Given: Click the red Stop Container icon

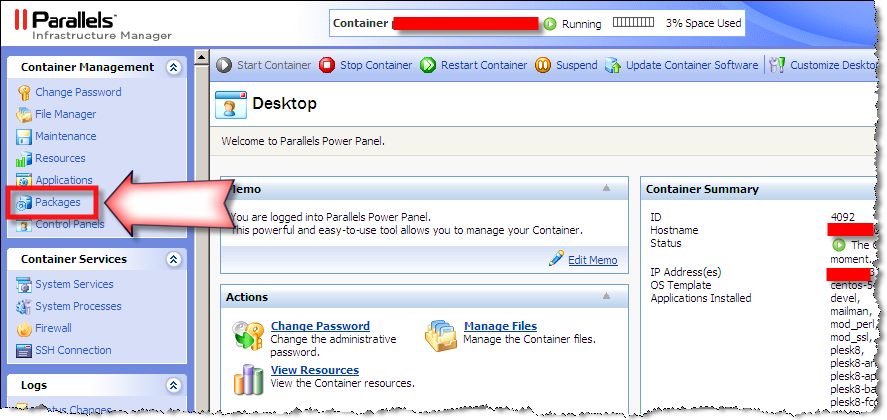Looking at the screenshot, I should point(327,65).
